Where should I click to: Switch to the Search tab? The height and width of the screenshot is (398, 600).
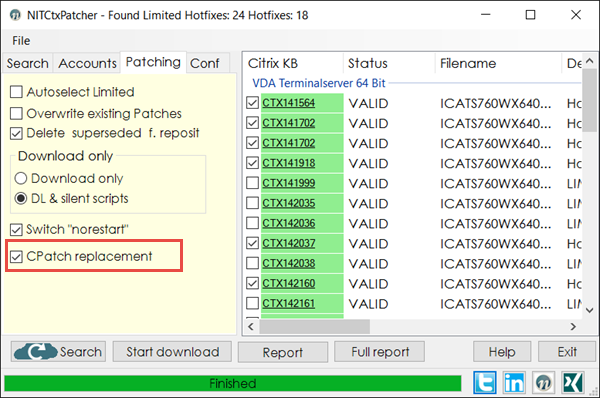[28, 63]
